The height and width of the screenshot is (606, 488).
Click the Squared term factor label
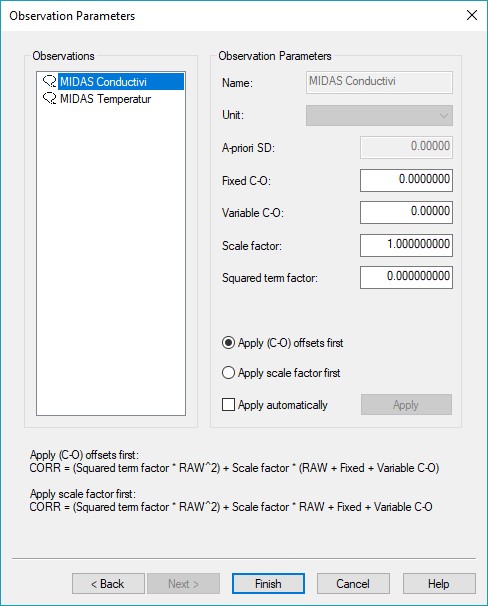[270, 278]
